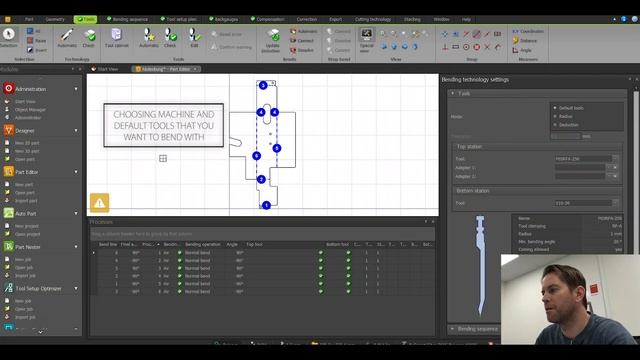This screenshot has width=640, height=360.
Task: Click the Designer module icon
Action: [9, 130]
